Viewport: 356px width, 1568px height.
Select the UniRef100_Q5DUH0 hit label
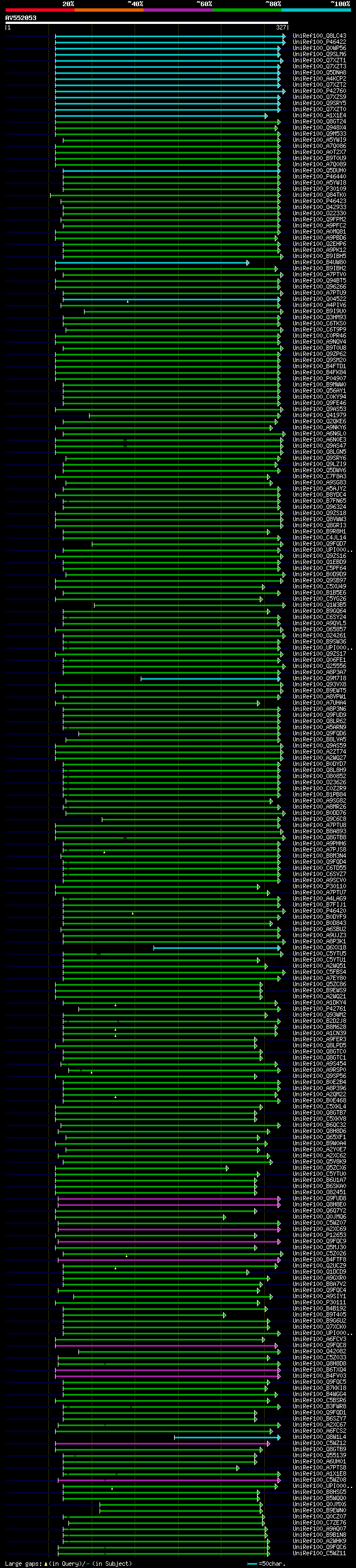pyautogui.click(x=319, y=170)
